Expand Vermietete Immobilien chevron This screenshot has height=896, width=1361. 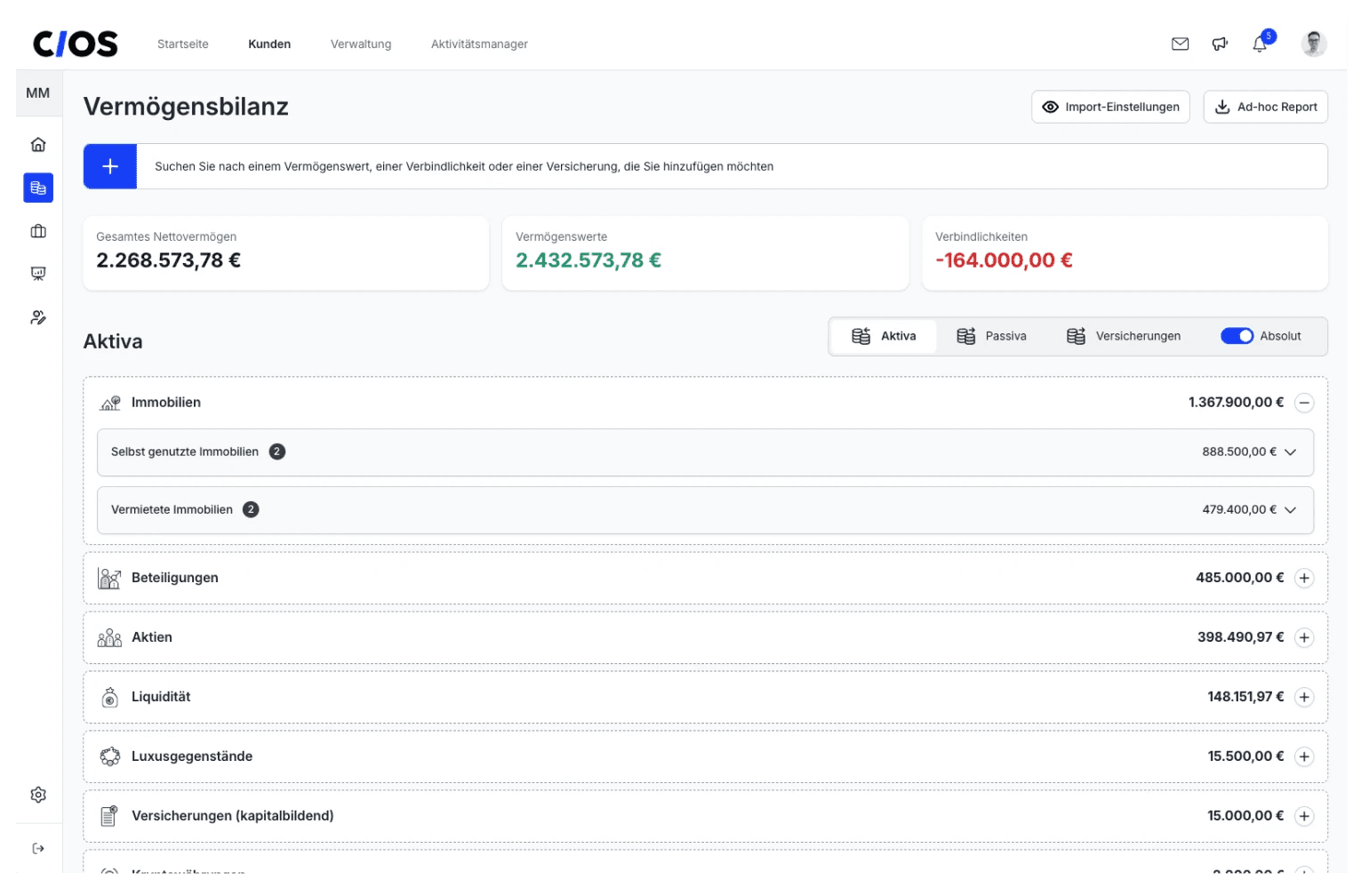[1291, 510]
